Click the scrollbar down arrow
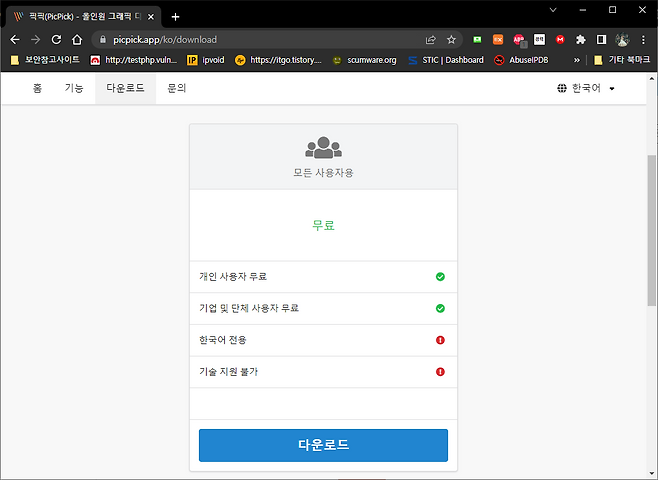The image size is (658, 480). pyautogui.click(x=652, y=474)
